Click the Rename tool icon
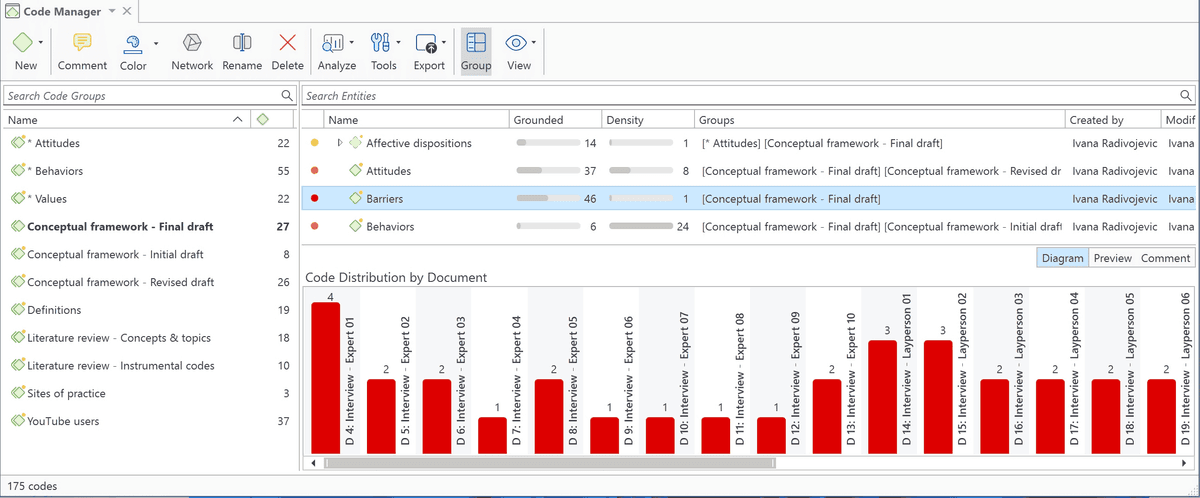The image size is (1200, 498). (242, 43)
